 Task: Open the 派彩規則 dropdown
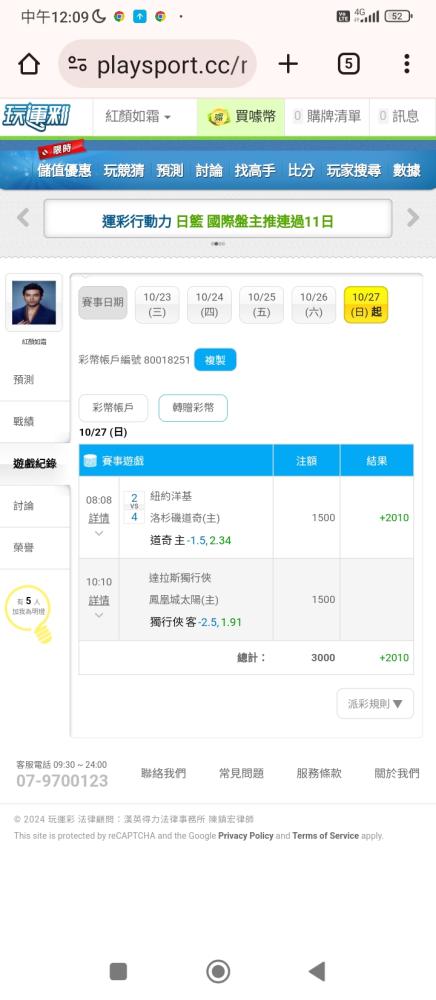(x=375, y=704)
